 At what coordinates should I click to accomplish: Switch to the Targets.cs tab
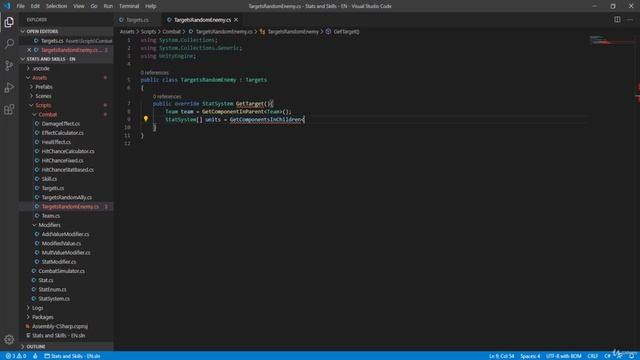(x=137, y=20)
